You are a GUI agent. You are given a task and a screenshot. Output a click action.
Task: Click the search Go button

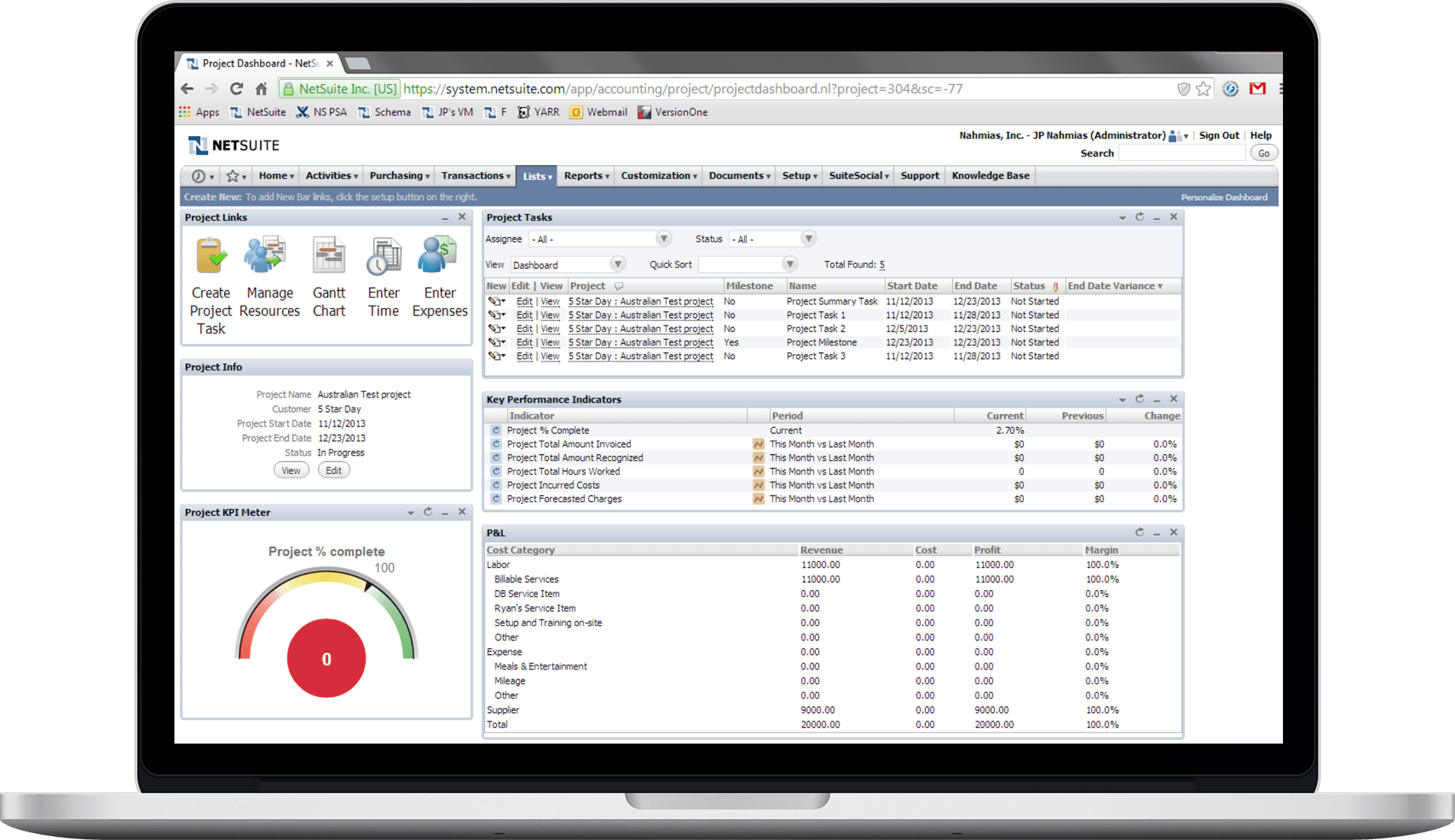pos(1264,154)
